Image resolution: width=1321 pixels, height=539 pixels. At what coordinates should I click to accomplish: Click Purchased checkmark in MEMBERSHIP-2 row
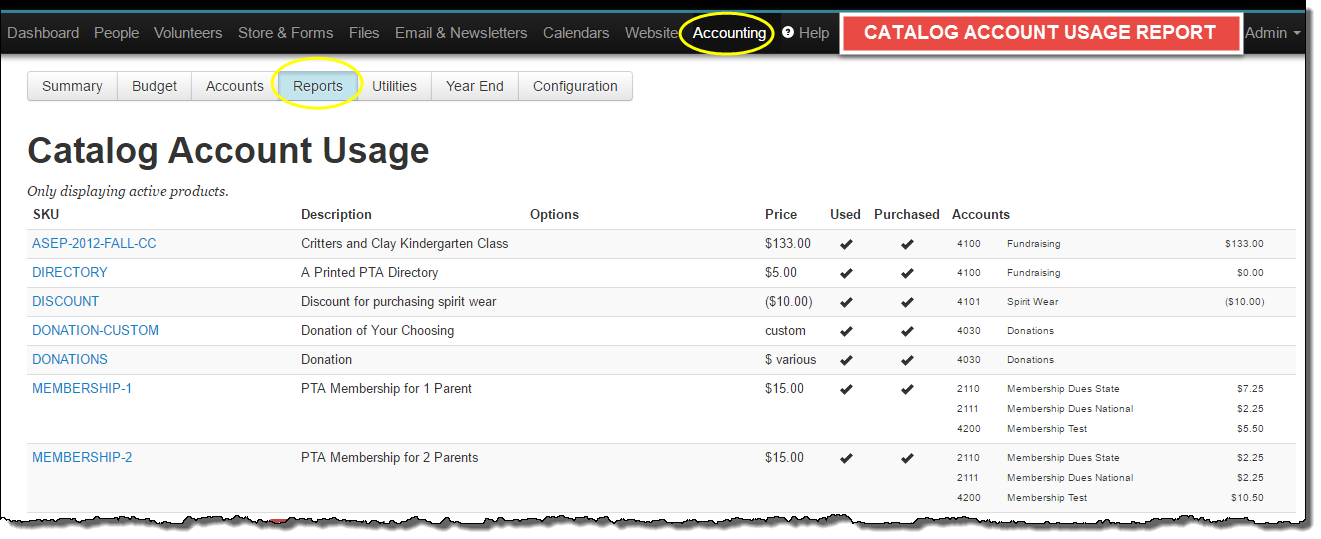tap(907, 458)
